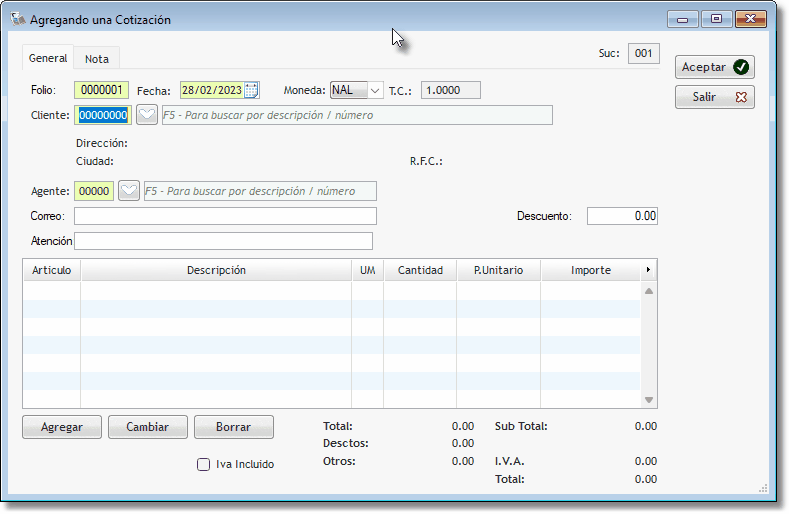Switch to the General tab
The image size is (789, 514).
click(48, 58)
